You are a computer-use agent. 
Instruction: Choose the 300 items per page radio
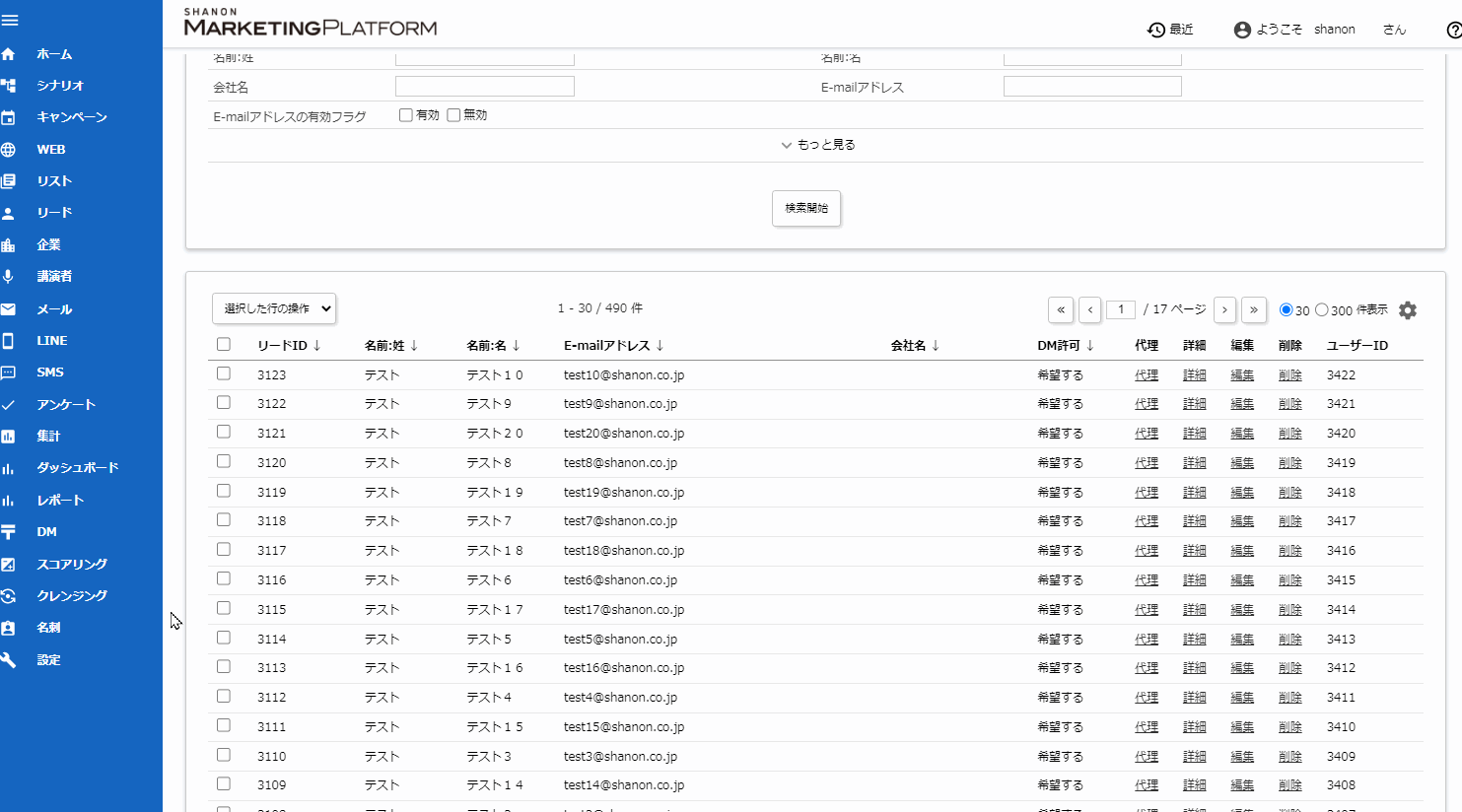pyautogui.click(x=1322, y=309)
